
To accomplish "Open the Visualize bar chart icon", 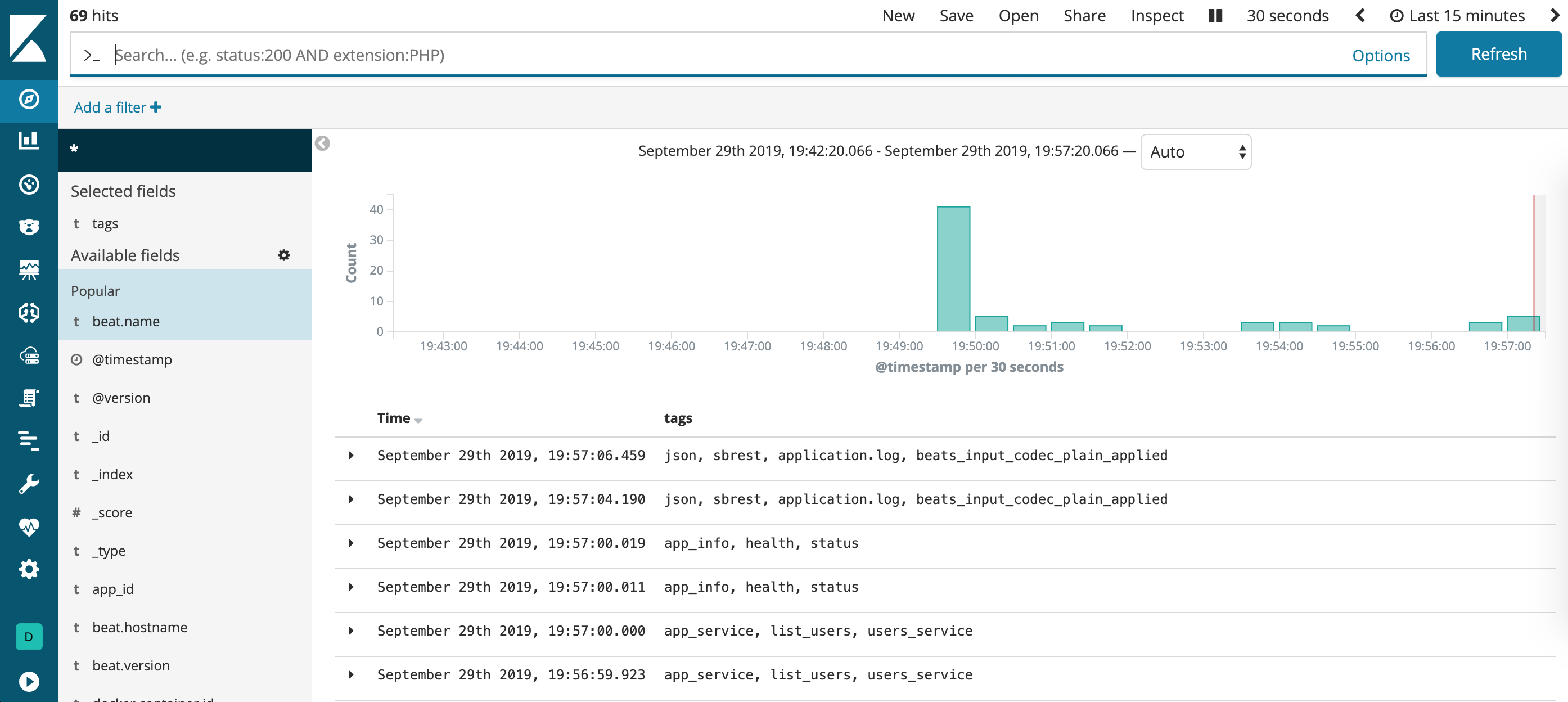I will (x=29, y=141).
